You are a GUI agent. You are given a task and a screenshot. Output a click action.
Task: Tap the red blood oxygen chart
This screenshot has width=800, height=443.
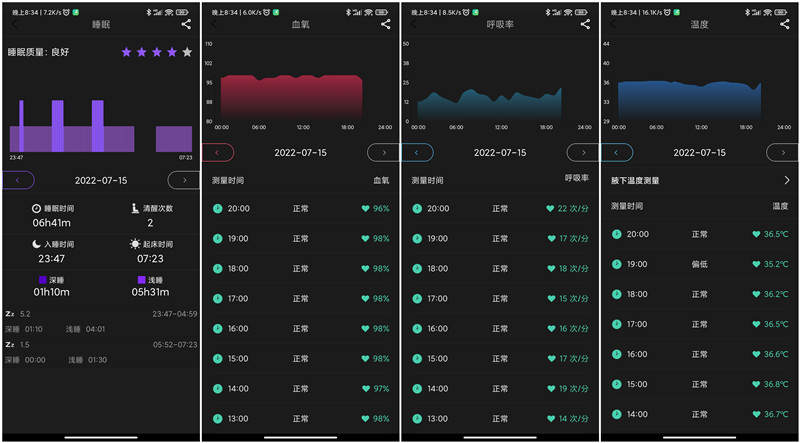291,97
